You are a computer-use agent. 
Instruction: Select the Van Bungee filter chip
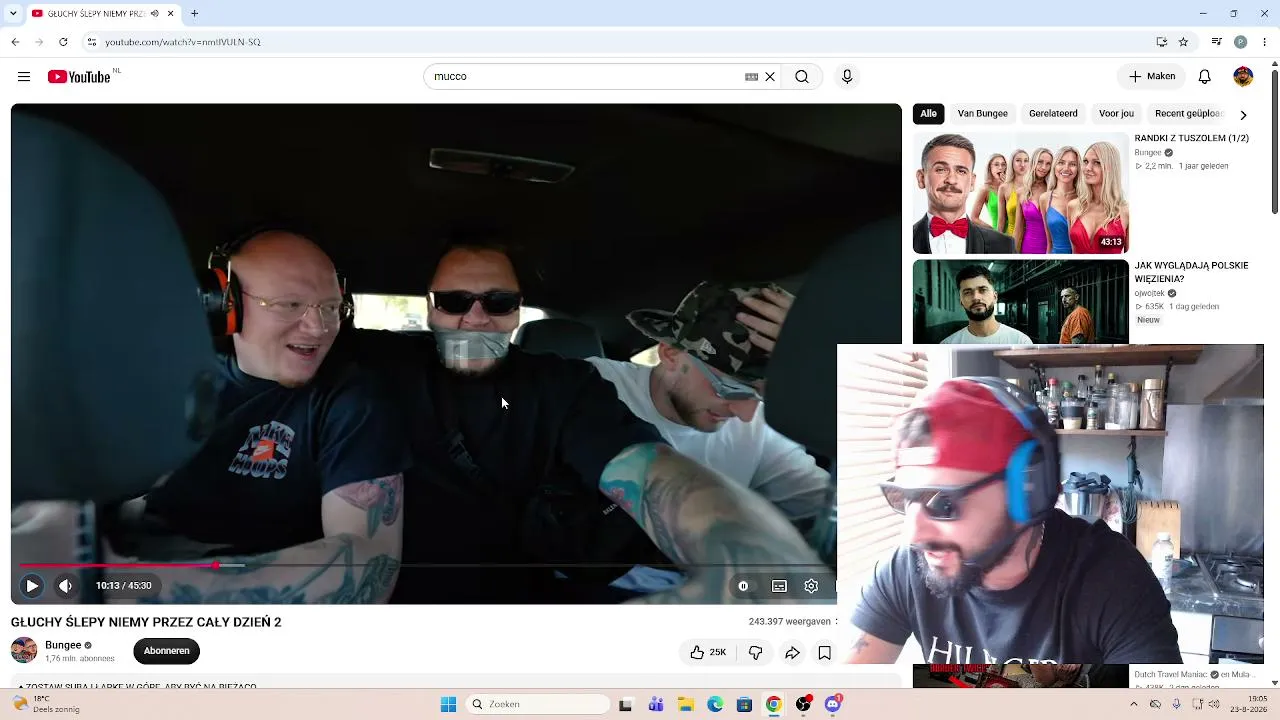point(983,114)
